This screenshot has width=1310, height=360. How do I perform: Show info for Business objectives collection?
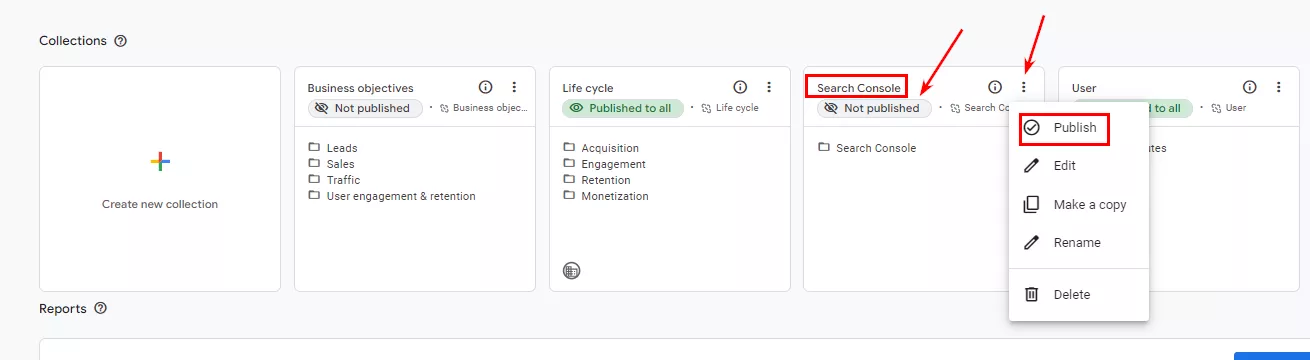[485, 87]
